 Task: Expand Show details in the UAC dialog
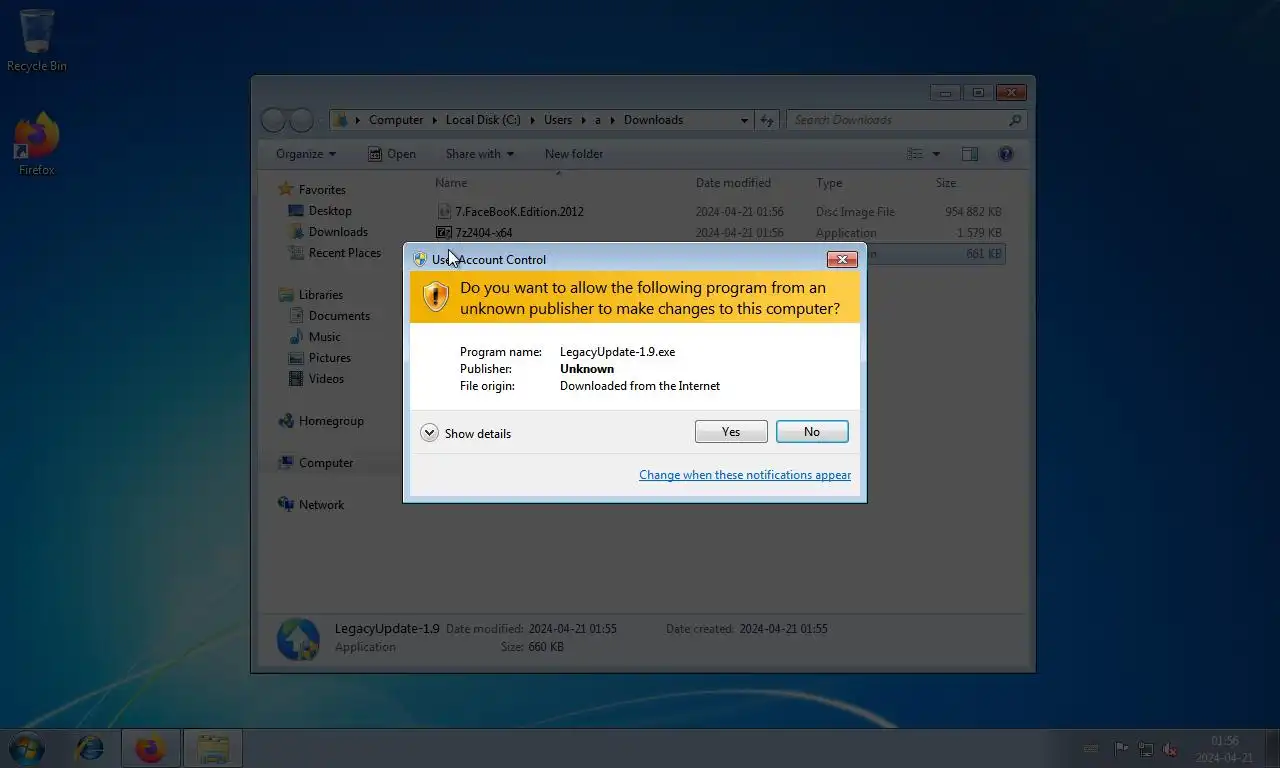coord(466,433)
